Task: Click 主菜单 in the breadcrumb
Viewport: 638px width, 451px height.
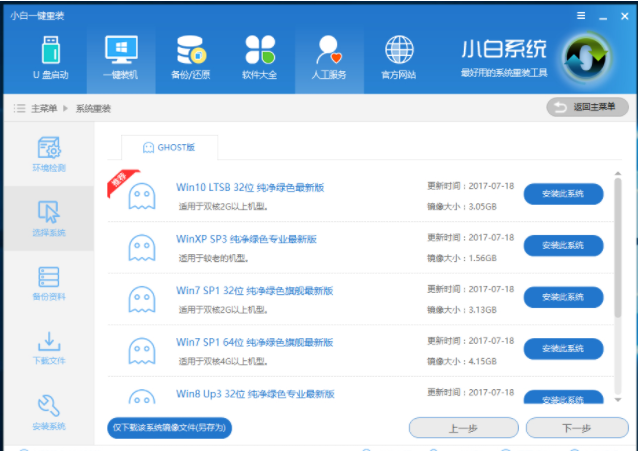Action: pos(44,108)
